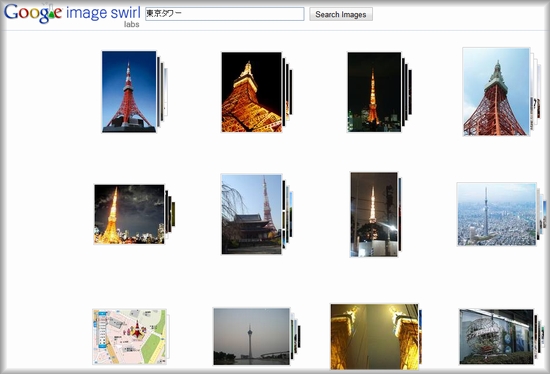Open red tower against deep blue sky thumbnail
Screen dimensions: 550x374
coord(129,92)
